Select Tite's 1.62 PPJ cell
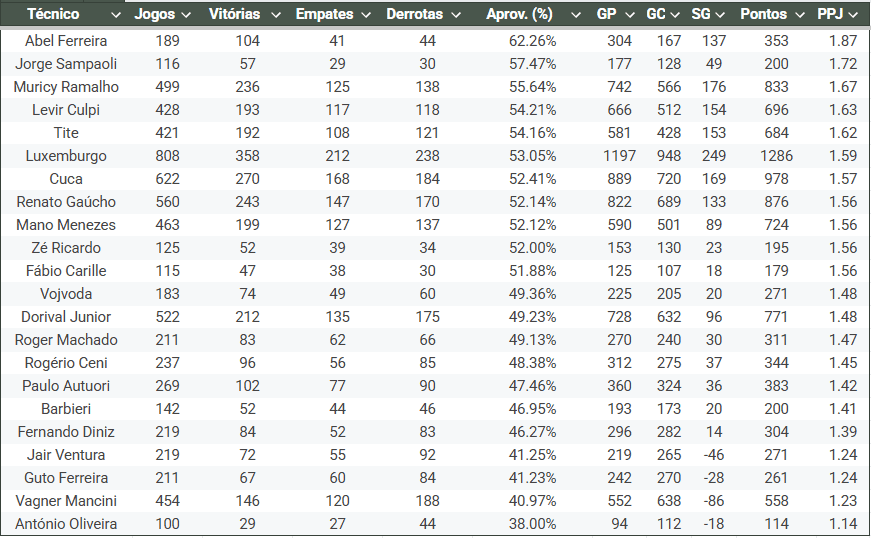 pos(843,133)
